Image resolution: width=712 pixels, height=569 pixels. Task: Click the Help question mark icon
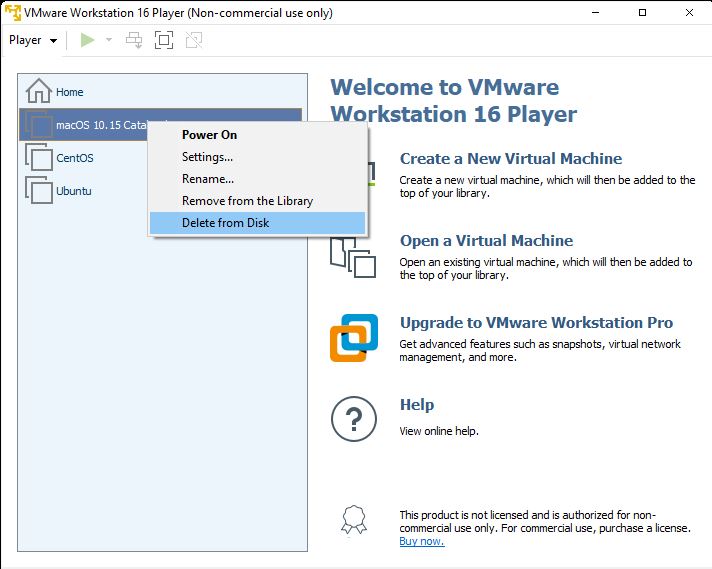coord(353,420)
